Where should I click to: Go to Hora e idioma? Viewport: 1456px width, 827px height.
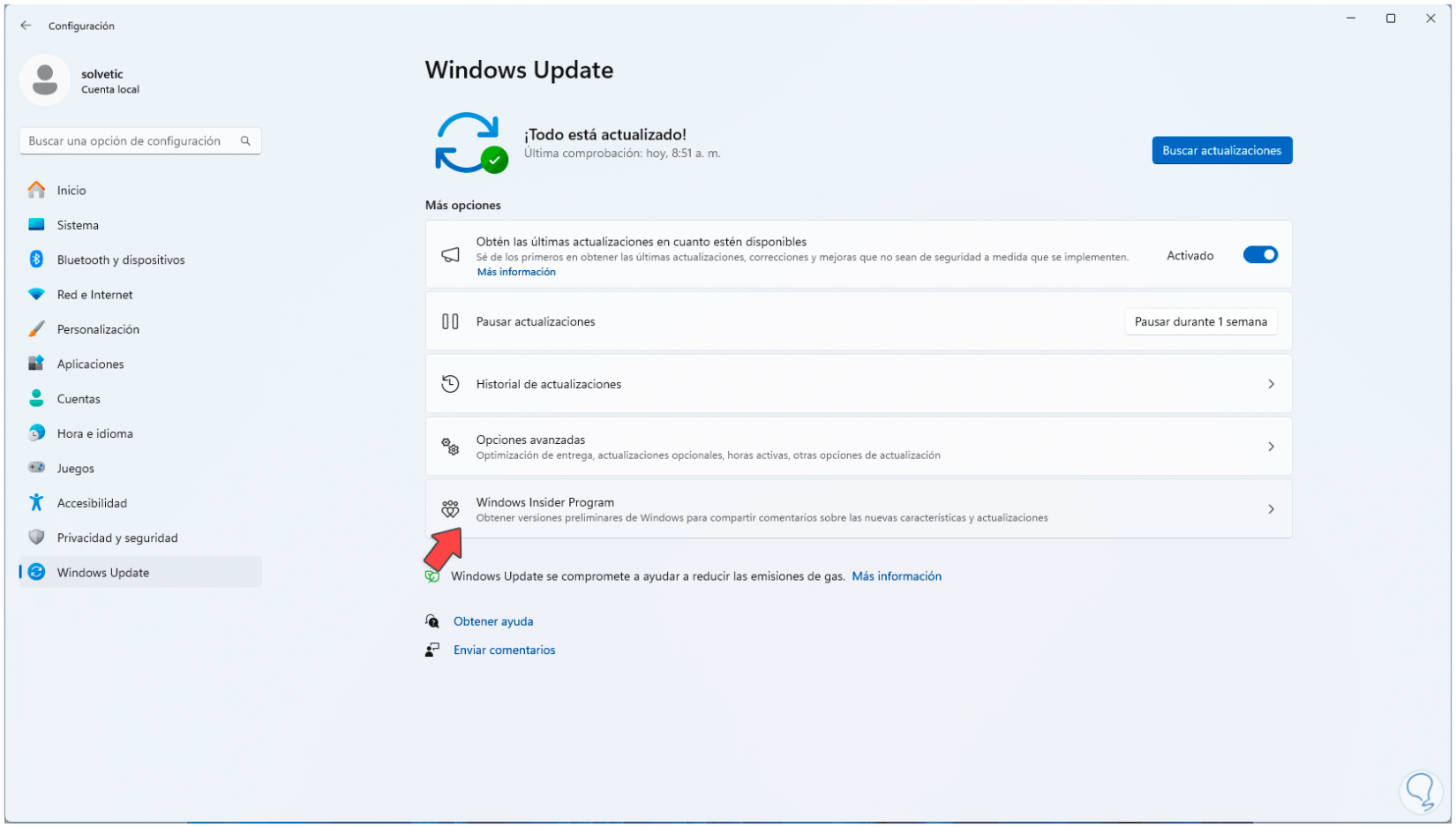pyautogui.click(x=140, y=433)
